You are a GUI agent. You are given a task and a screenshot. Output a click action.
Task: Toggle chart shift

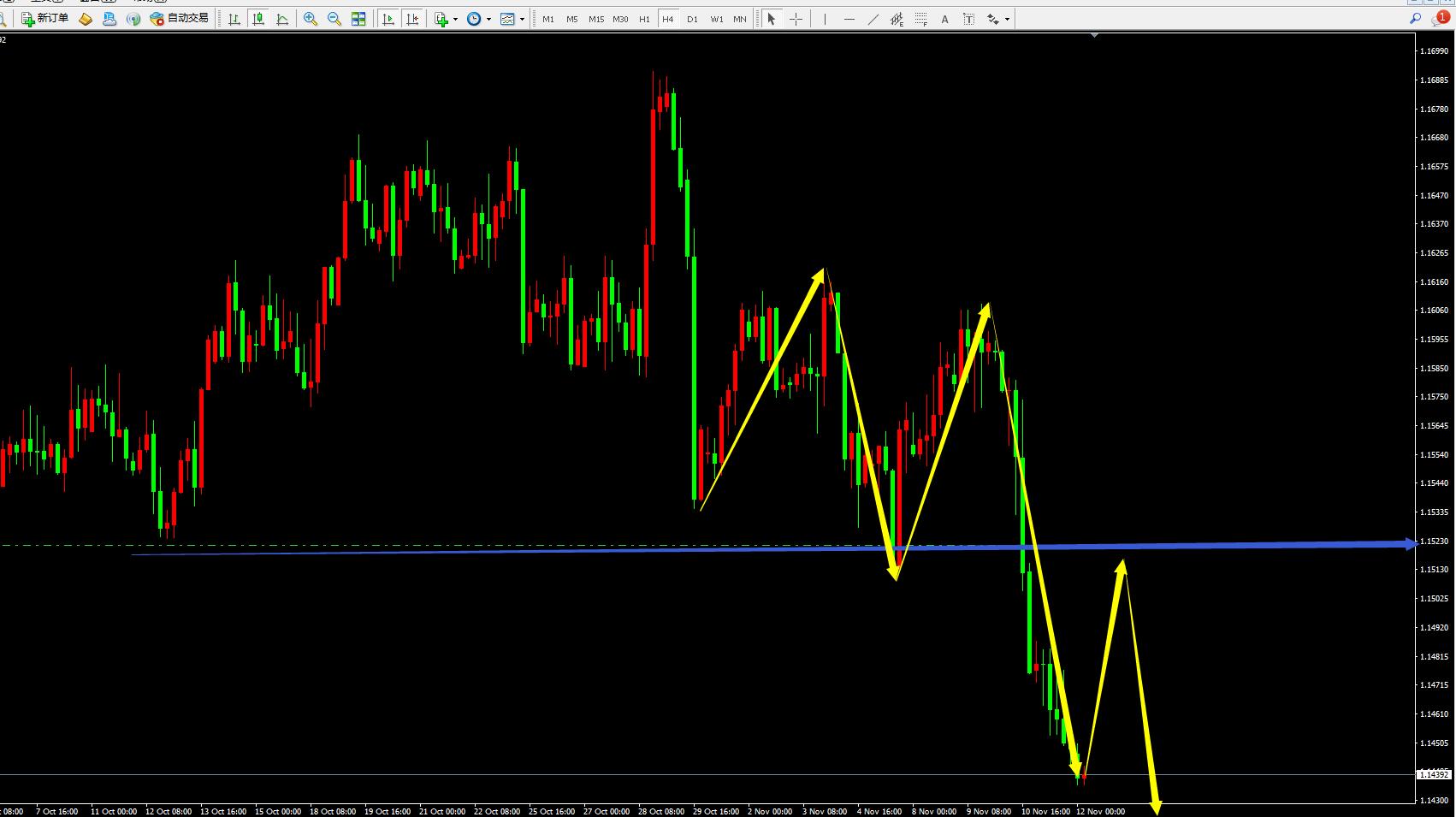point(412,18)
